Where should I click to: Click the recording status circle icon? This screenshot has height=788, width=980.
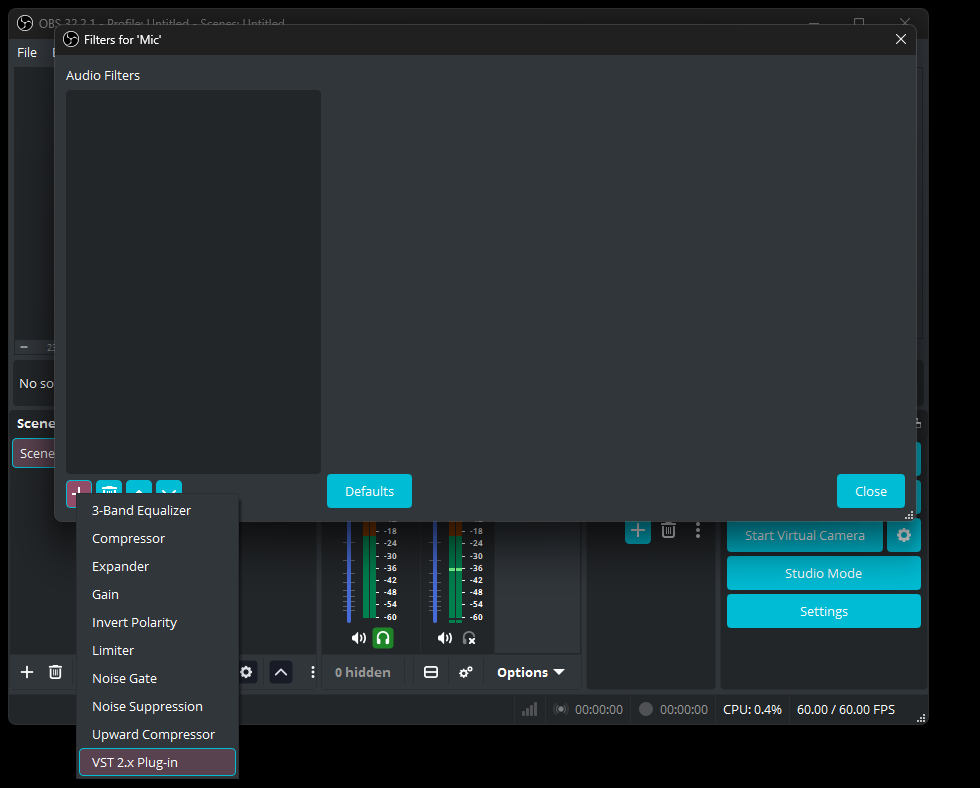pos(646,709)
